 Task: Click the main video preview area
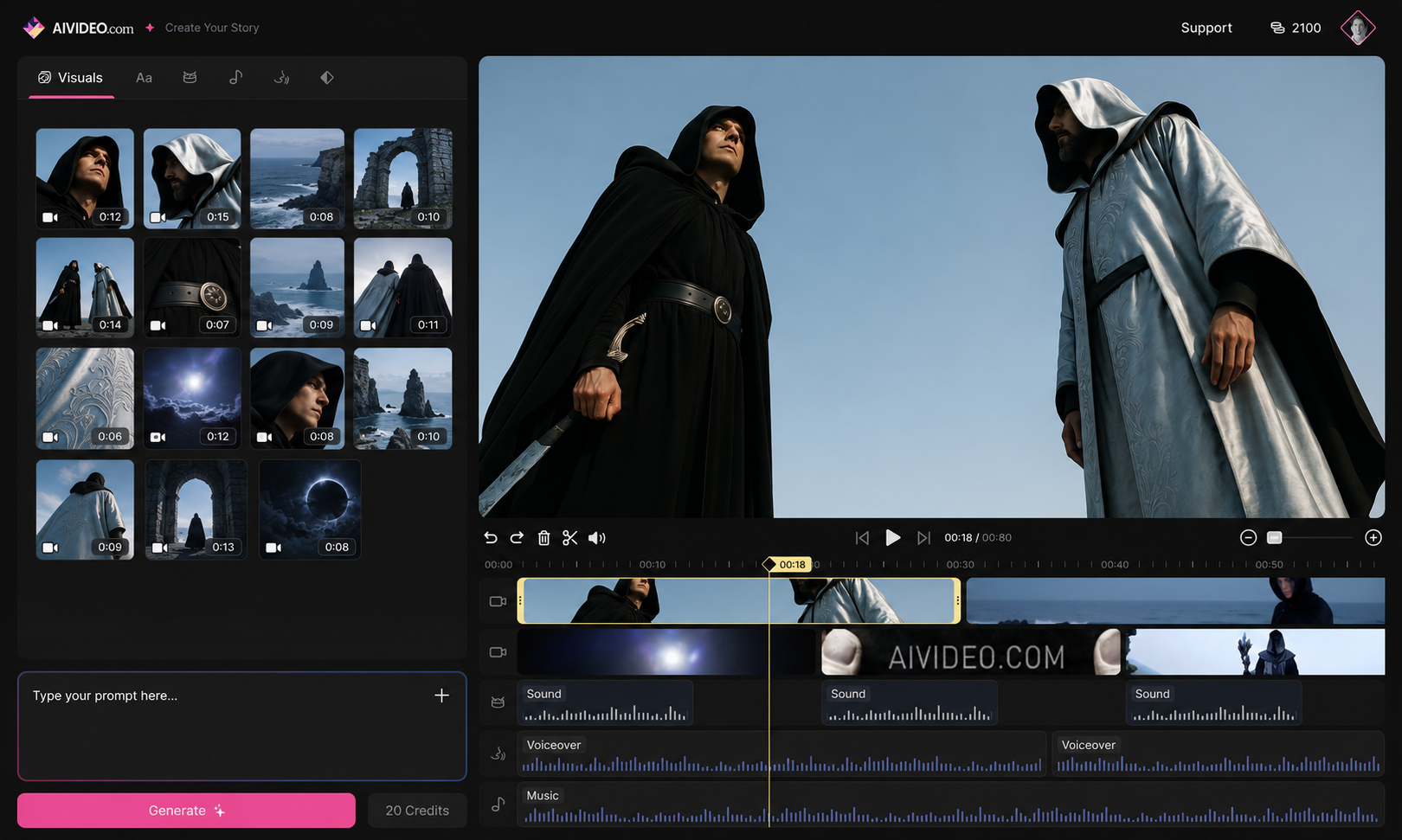(931, 287)
